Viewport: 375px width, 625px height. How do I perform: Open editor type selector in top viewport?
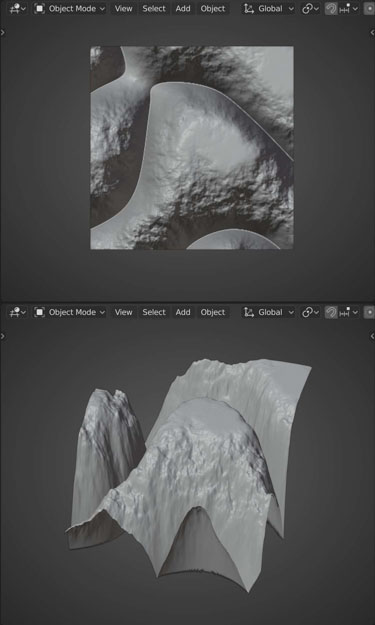pyautogui.click(x=18, y=8)
